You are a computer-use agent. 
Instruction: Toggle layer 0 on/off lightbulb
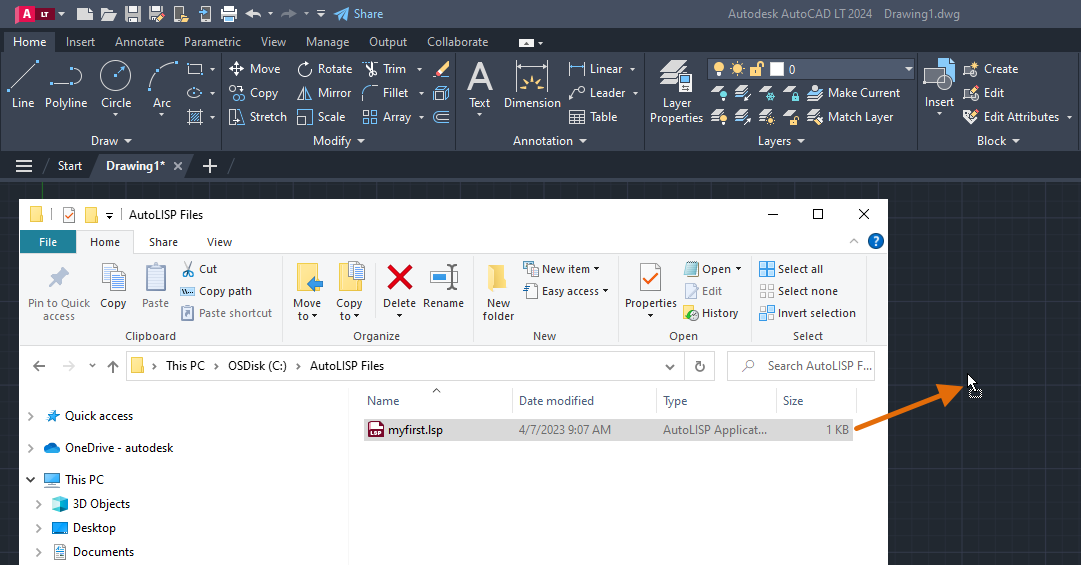pos(718,69)
